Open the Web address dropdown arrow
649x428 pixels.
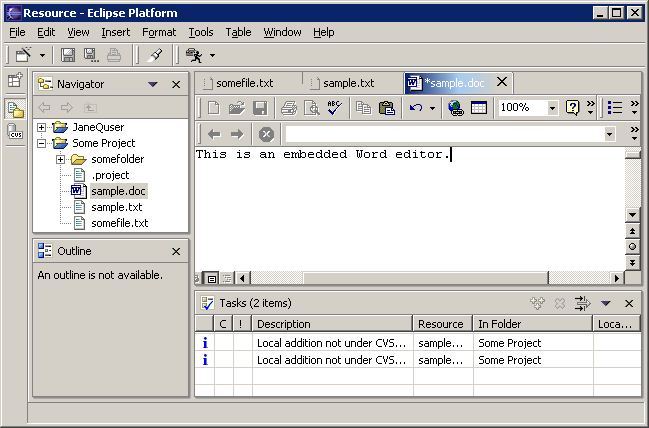(609, 134)
